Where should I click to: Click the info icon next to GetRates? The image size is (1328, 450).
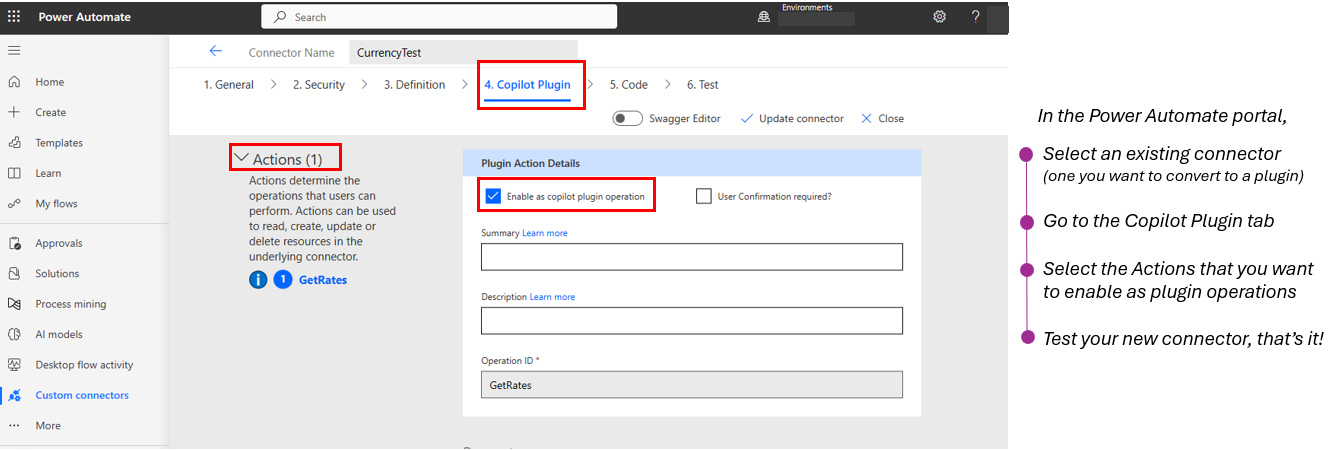click(258, 280)
